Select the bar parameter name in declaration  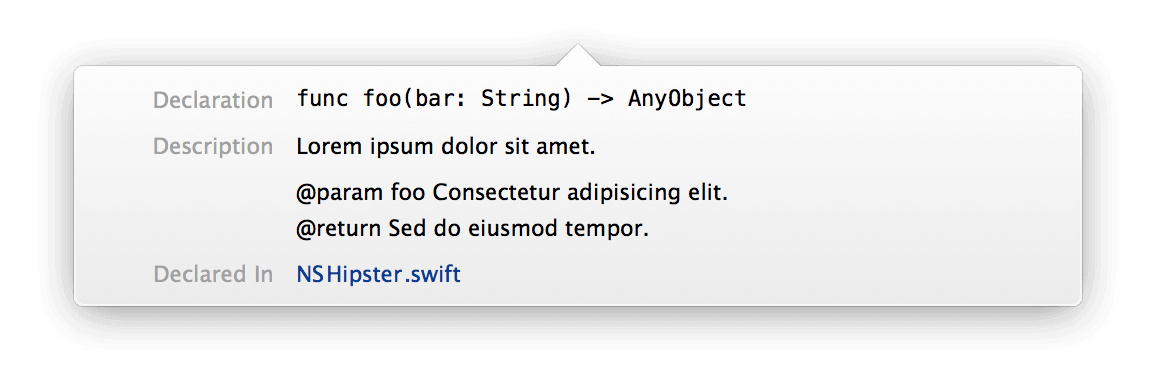coord(433,99)
